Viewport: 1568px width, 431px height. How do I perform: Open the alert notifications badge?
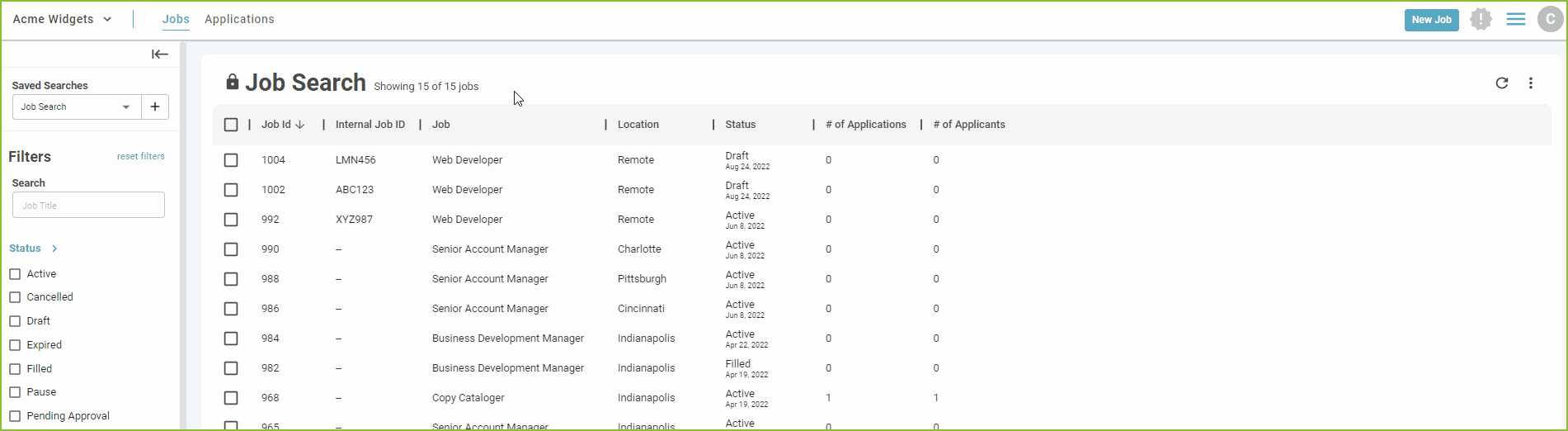point(1481,19)
